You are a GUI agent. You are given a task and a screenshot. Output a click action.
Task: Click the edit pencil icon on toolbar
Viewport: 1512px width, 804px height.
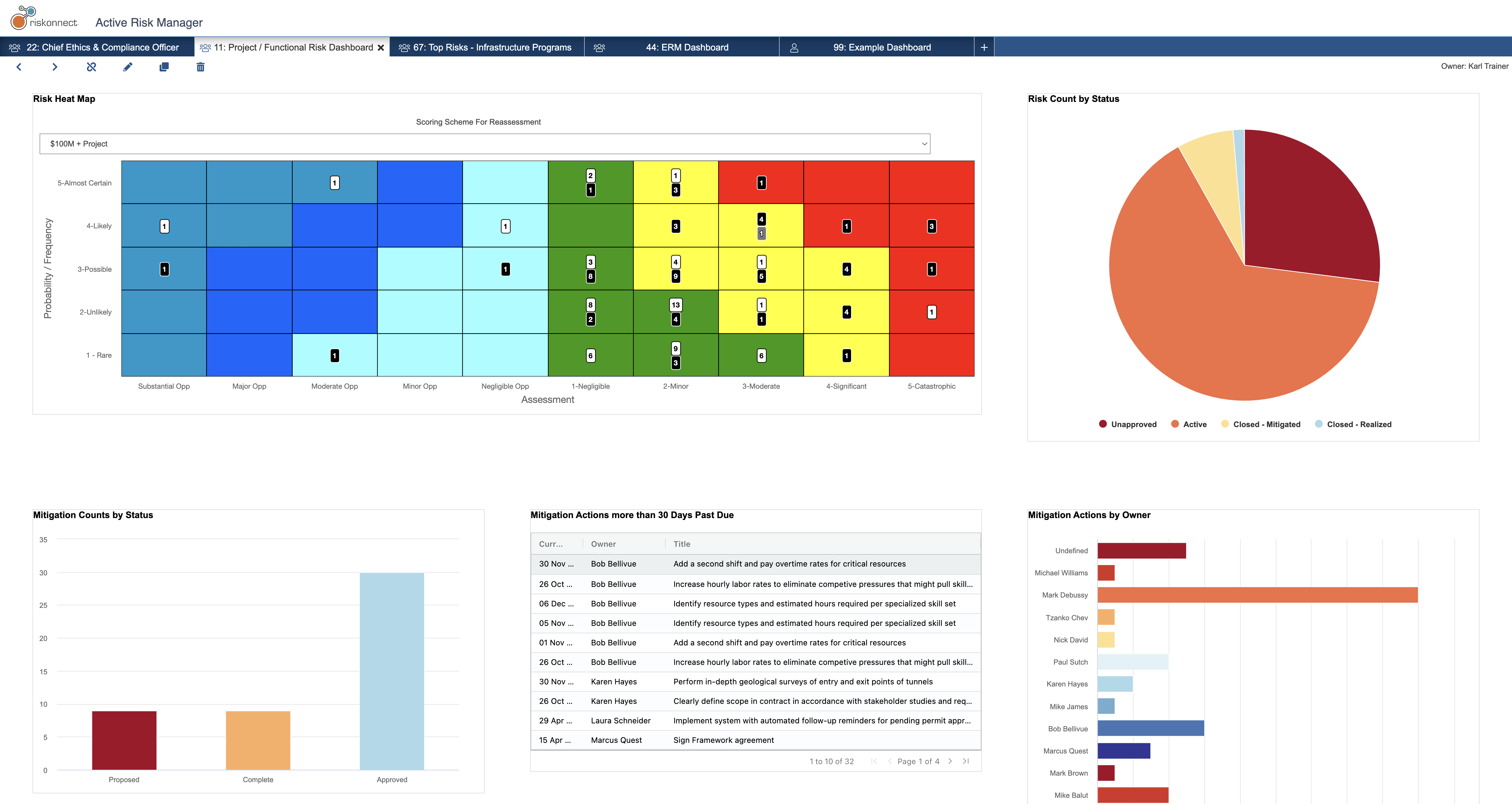pos(128,67)
